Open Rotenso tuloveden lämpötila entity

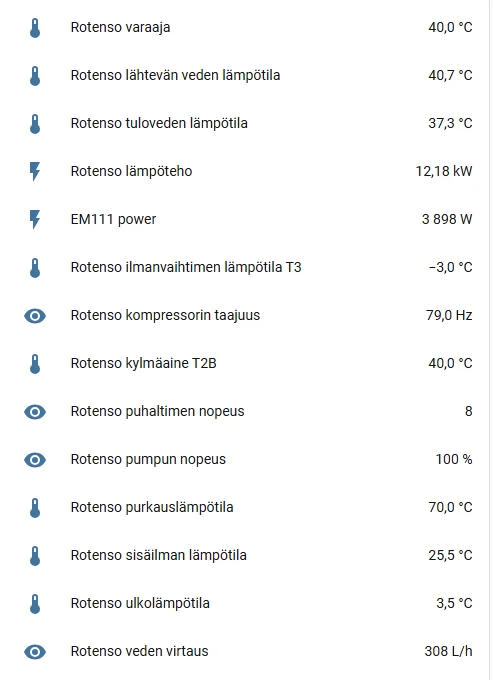pos(247,124)
